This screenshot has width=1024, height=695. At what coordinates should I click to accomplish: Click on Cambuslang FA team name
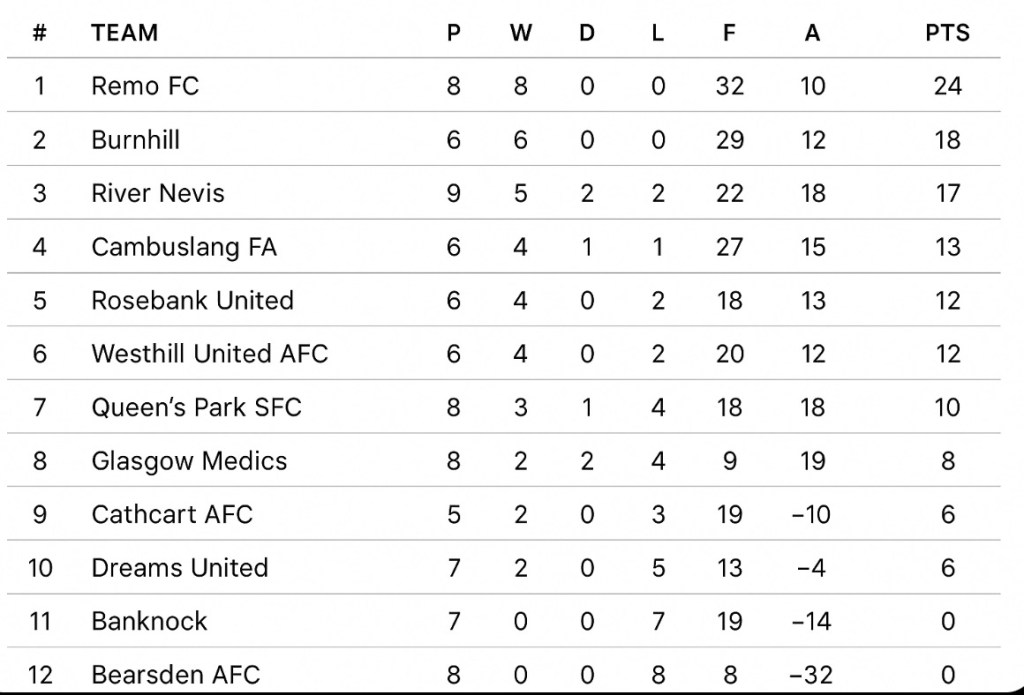pyautogui.click(x=184, y=247)
